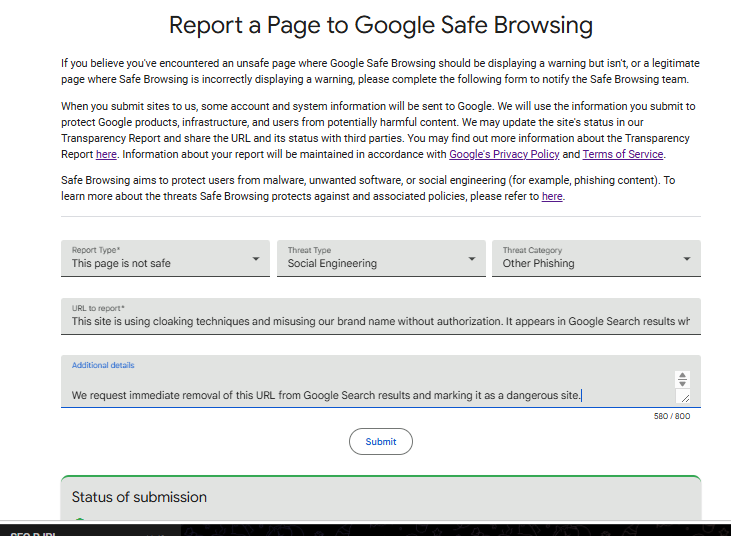
Task: Open Google's Privacy Policy link
Action: (504, 154)
